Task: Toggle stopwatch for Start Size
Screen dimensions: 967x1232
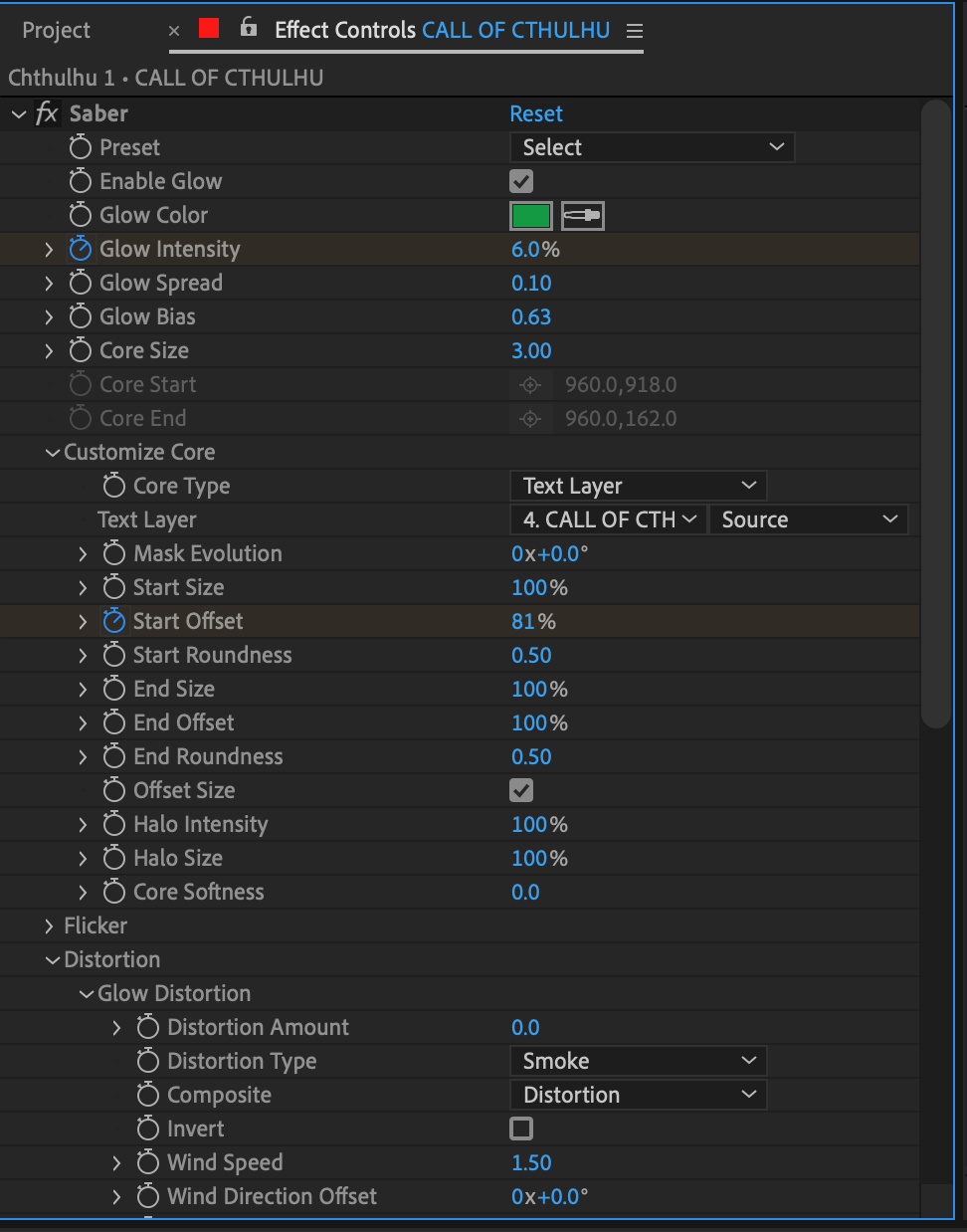Action: click(x=114, y=587)
